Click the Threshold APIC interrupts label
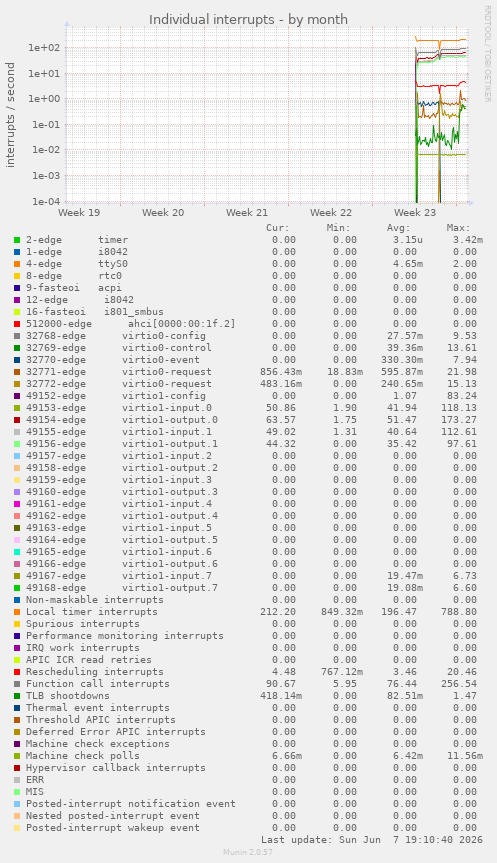 (x=101, y=720)
